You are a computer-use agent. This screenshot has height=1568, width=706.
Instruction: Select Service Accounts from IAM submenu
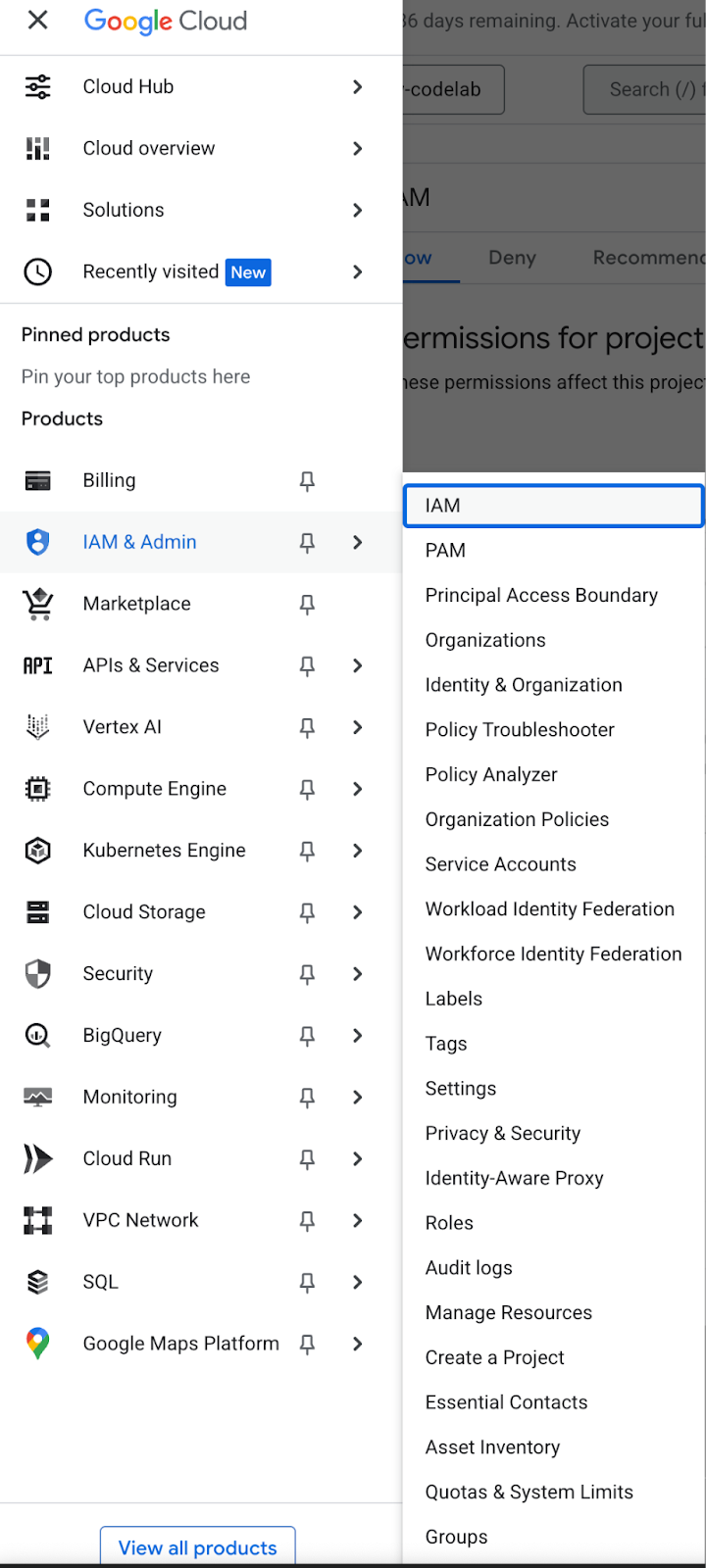click(x=500, y=864)
